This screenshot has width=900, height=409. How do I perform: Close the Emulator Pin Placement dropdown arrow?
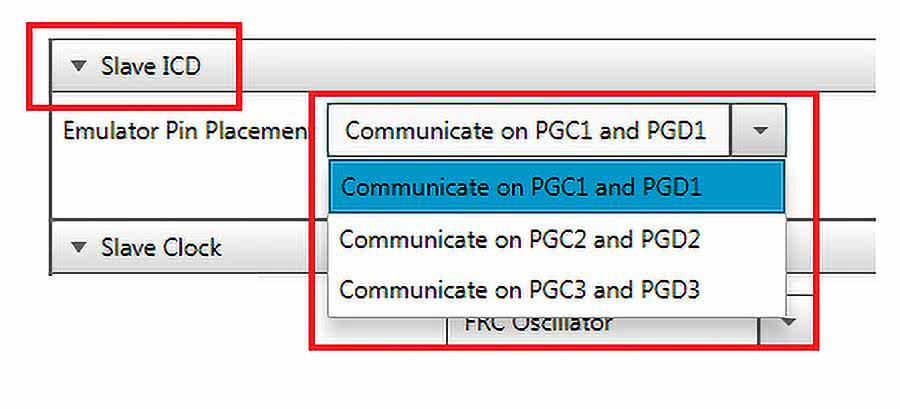pos(760,131)
